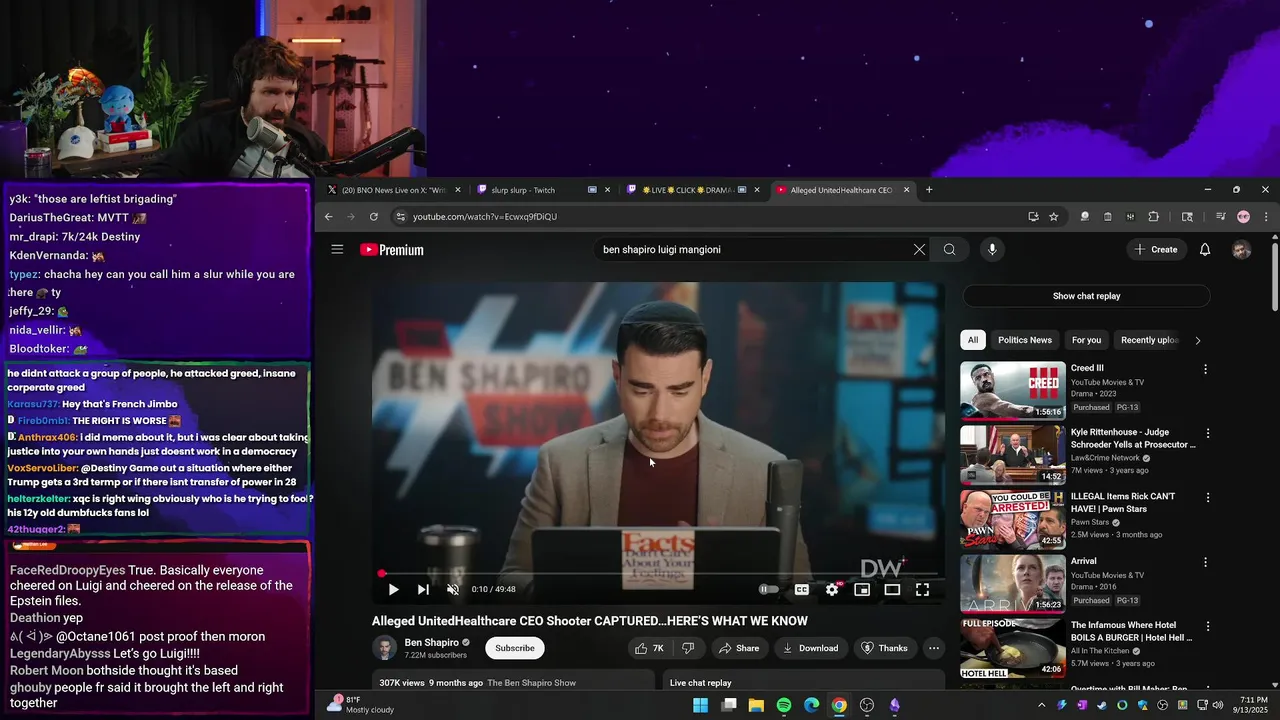Image resolution: width=1280 pixels, height=720 pixels.
Task: Toggle the autoplay switch in player
Action: click(768, 590)
